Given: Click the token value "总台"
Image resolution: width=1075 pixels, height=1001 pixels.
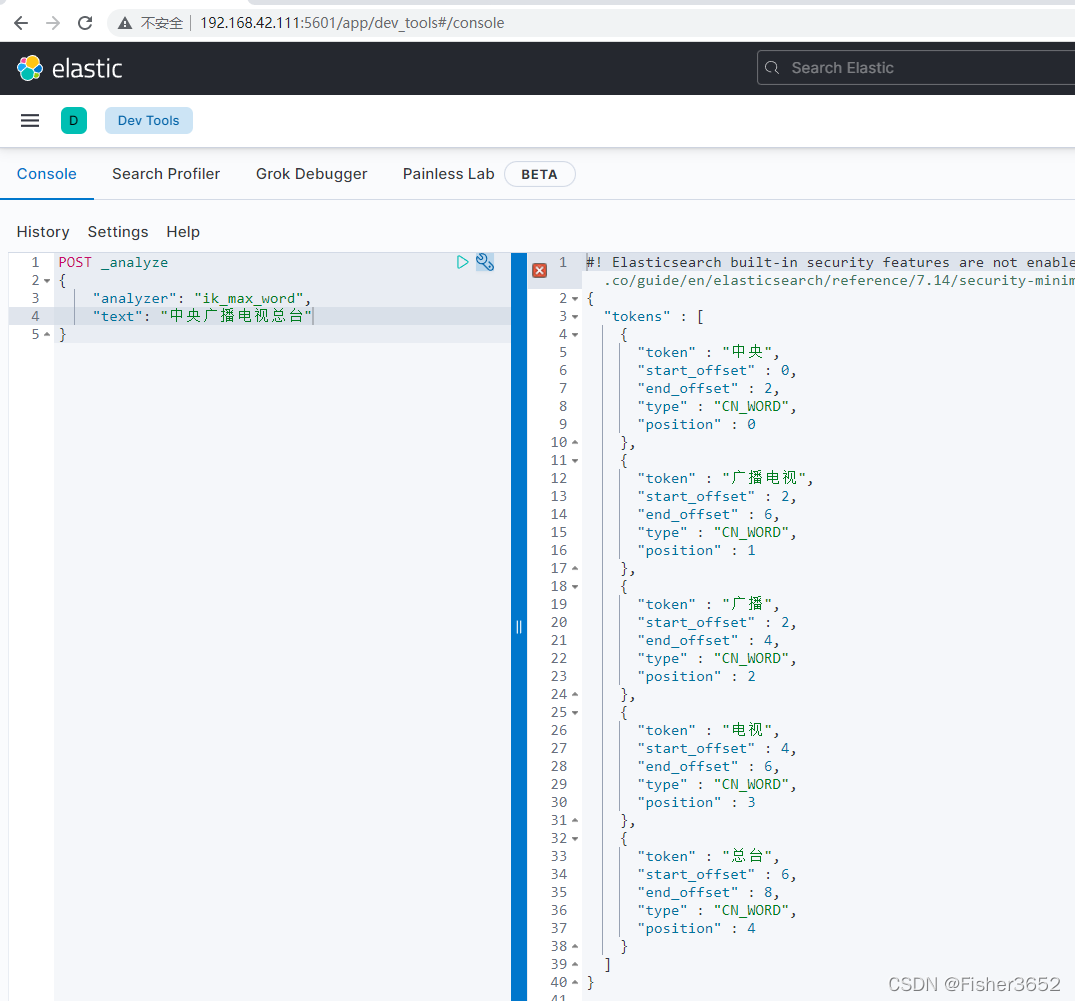Looking at the screenshot, I should [747, 856].
